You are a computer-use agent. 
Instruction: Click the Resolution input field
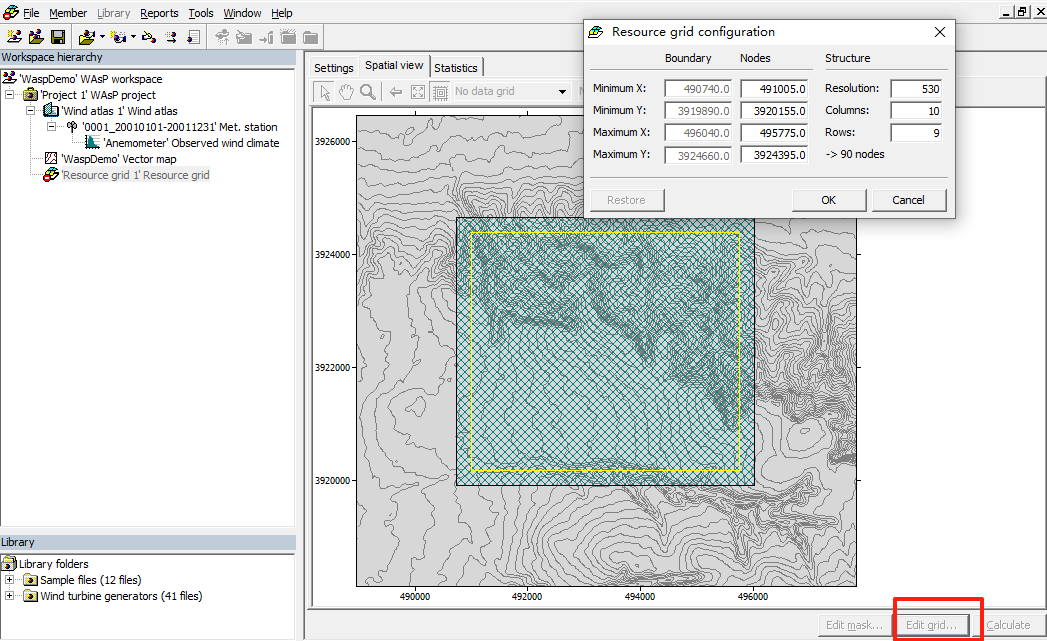[917, 89]
